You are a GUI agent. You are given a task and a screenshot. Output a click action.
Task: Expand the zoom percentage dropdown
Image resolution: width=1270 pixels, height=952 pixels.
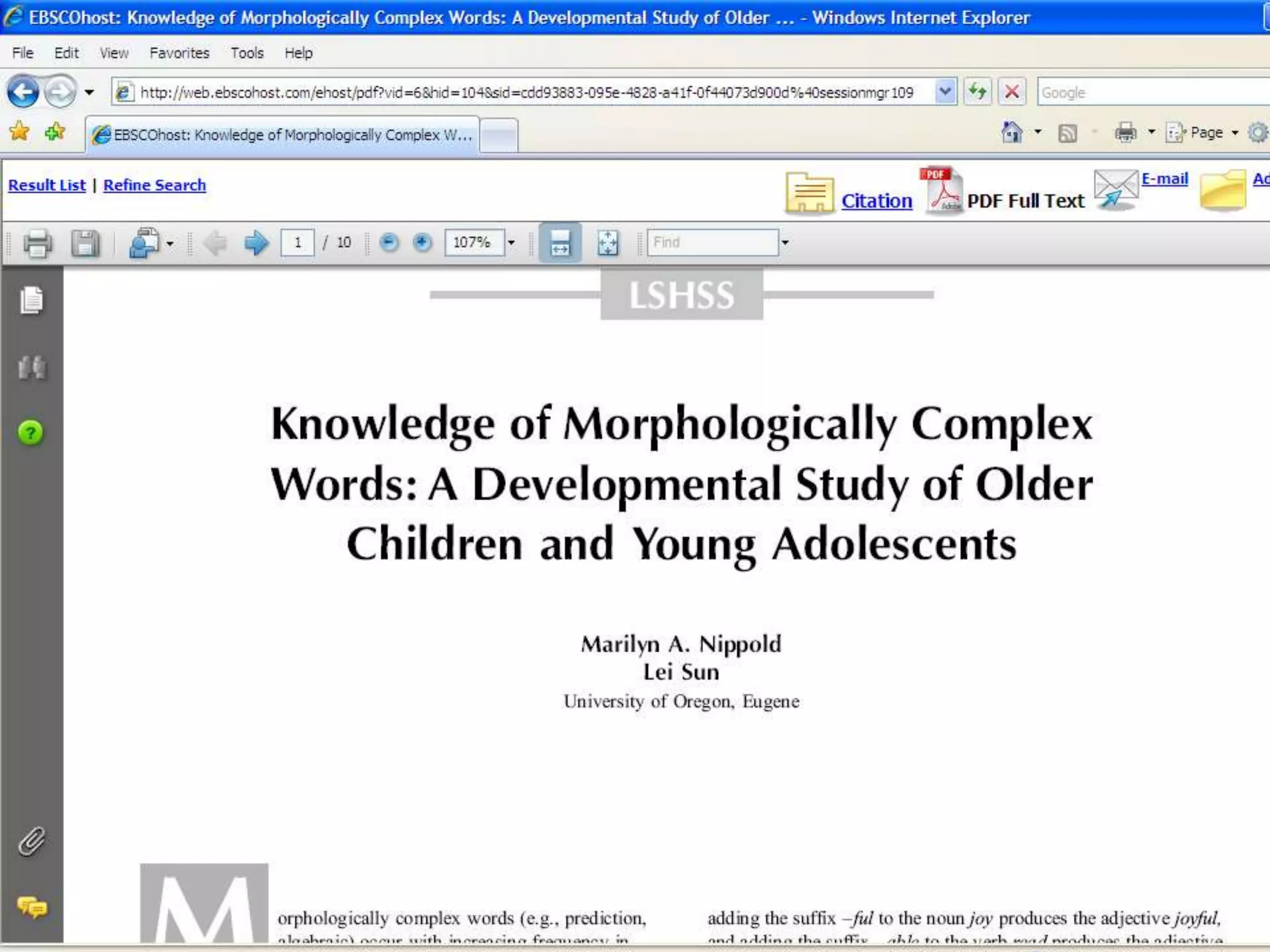click(512, 242)
